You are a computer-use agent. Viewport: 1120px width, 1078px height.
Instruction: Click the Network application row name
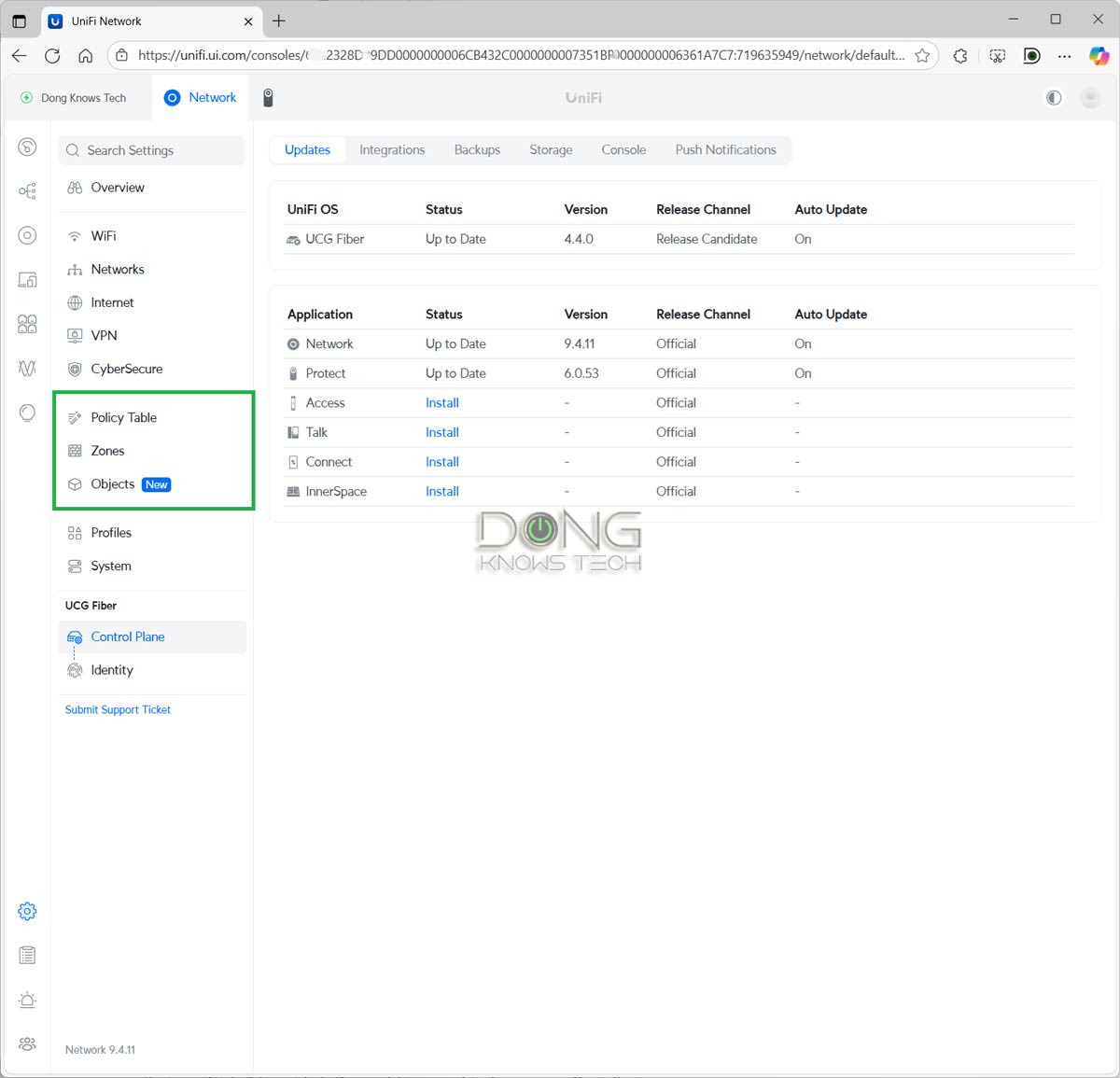point(329,344)
